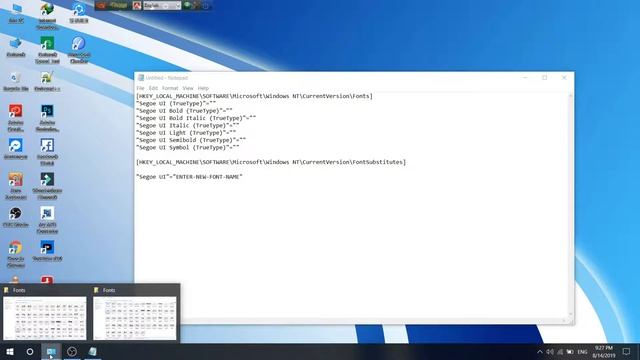Open the Google Chrome desktop shortcut
The width and height of the screenshot is (640, 360).
16,254
